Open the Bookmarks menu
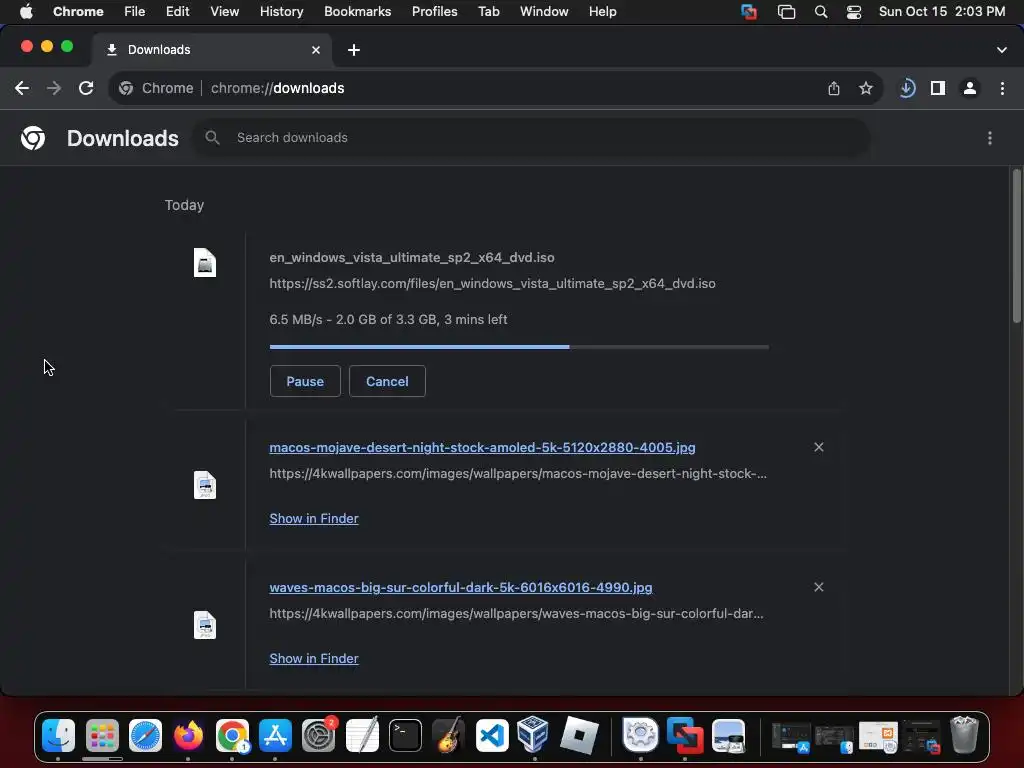Image resolution: width=1024 pixels, height=768 pixels. 357,12
